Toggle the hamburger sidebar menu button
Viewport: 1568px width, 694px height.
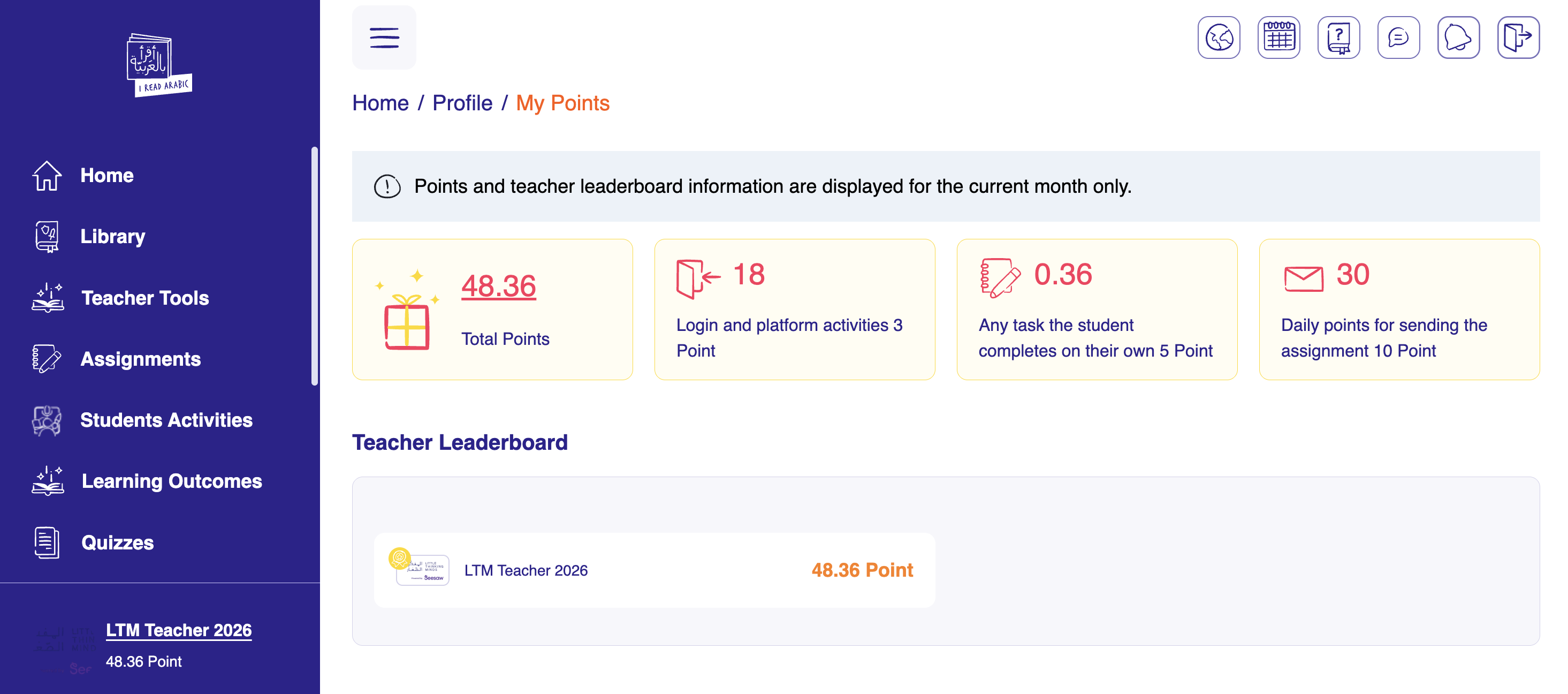click(x=384, y=38)
